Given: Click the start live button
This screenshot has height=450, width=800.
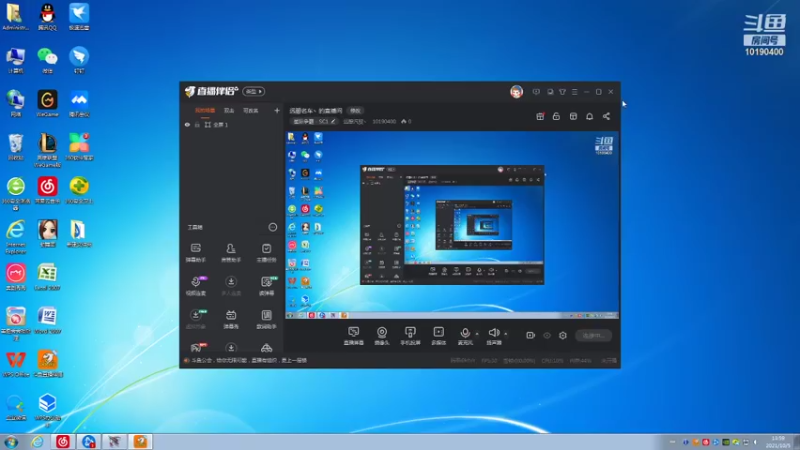Looking at the screenshot, I should pyautogui.click(x=593, y=335).
